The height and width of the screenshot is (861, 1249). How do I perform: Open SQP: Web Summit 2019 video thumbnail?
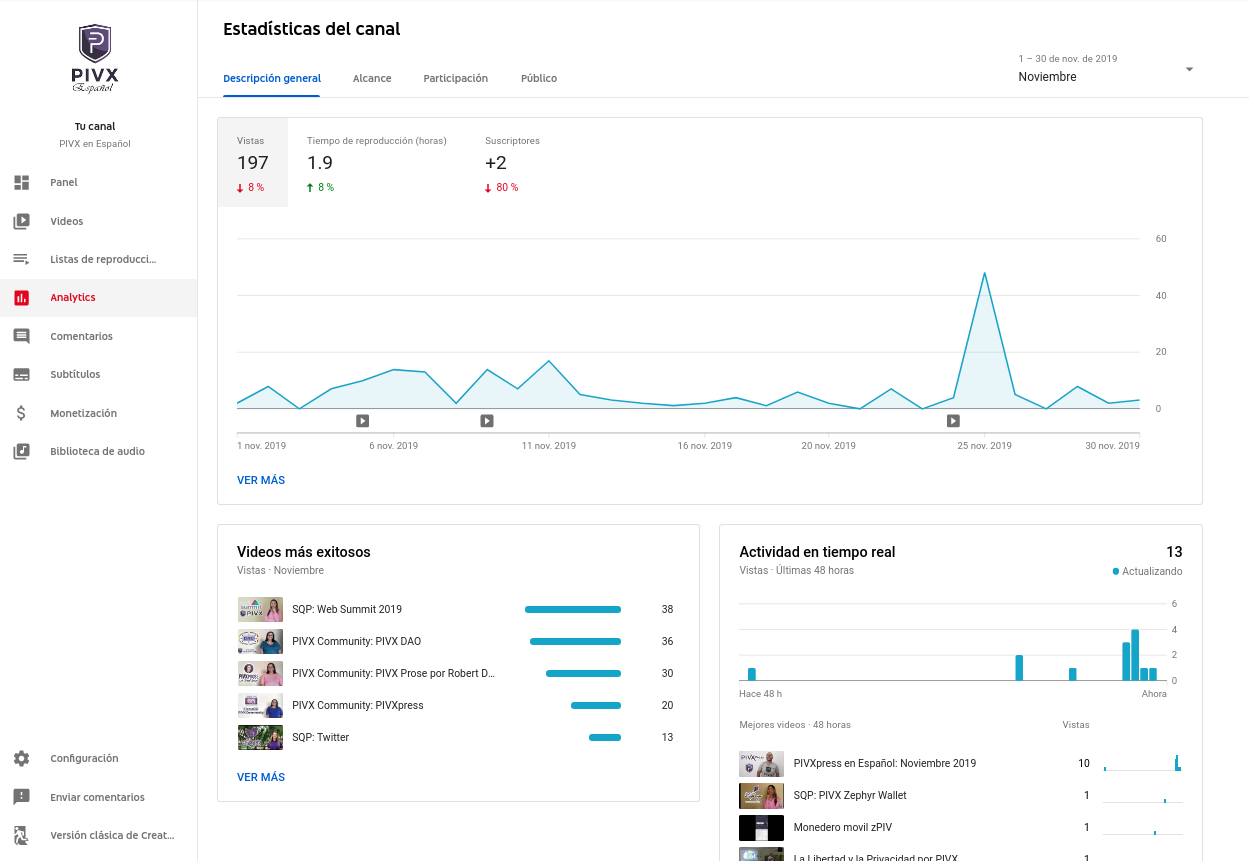[260, 609]
